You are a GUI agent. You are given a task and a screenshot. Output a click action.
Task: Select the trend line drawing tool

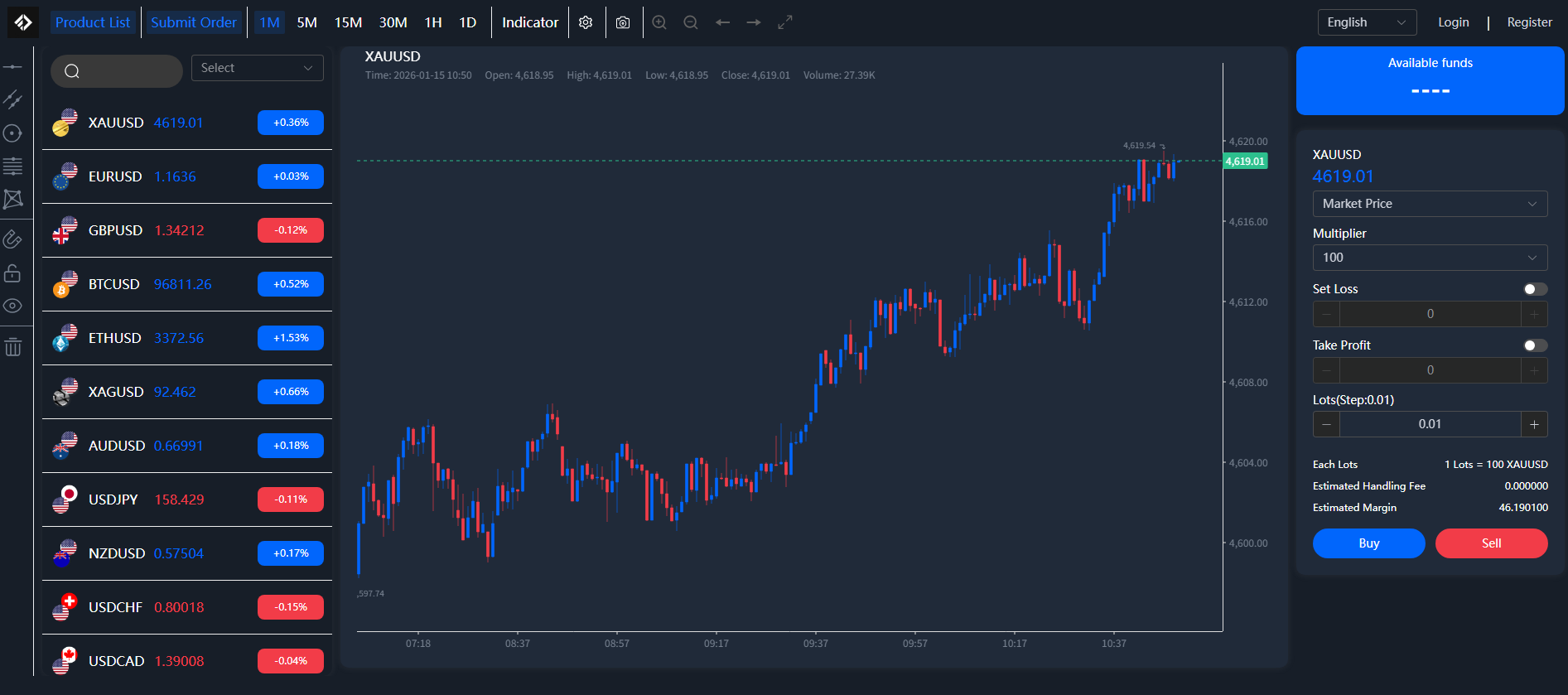pyautogui.click(x=12, y=99)
